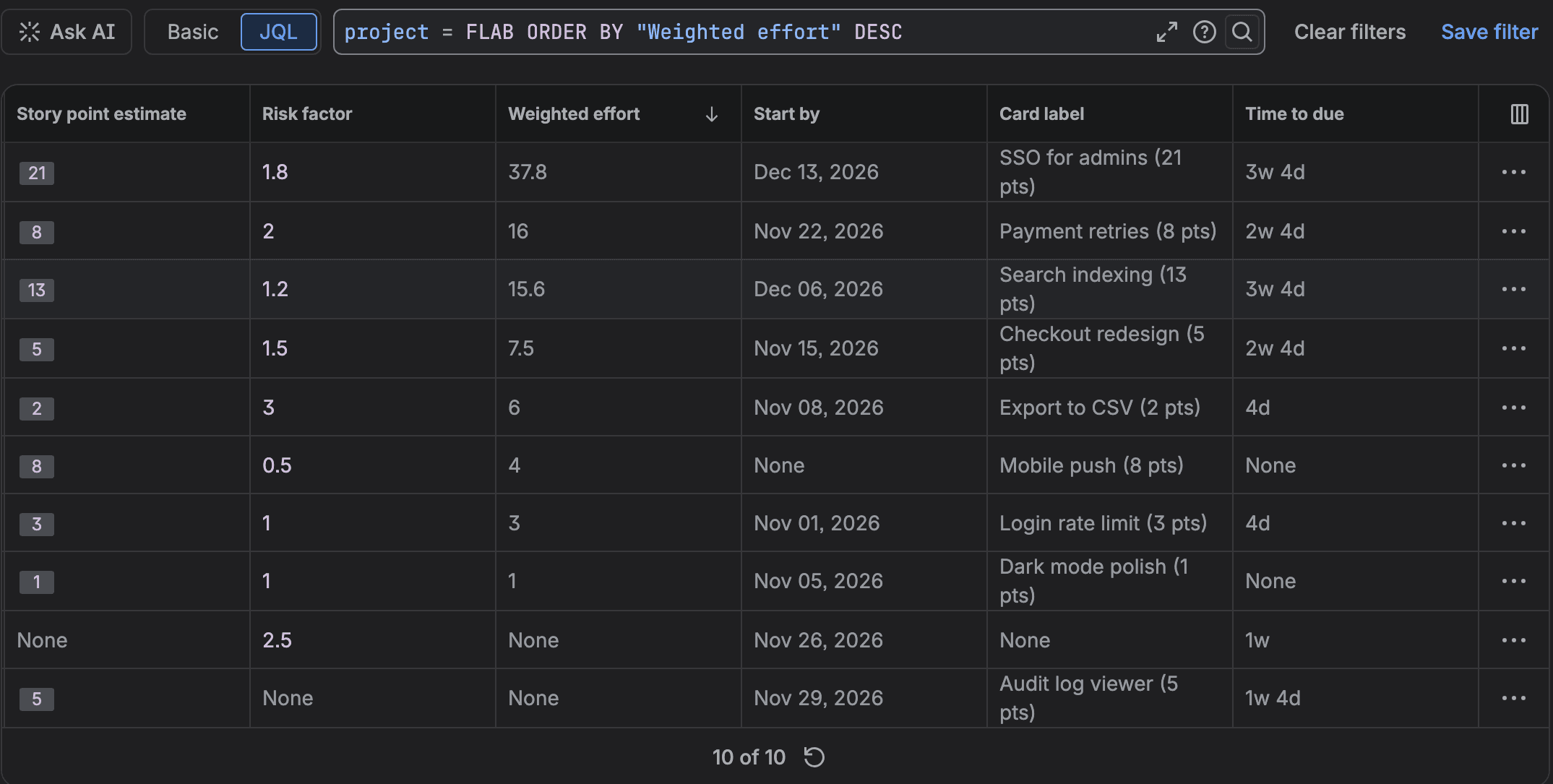Click the Save filter link

coord(1489,32)
